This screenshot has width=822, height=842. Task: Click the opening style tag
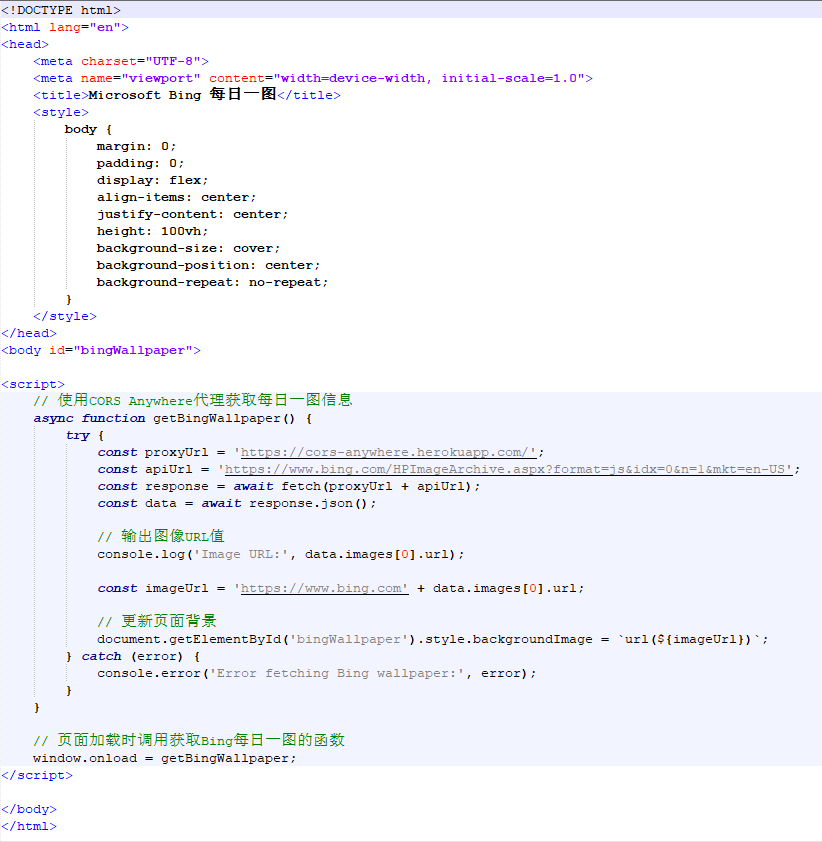[60, 112]
